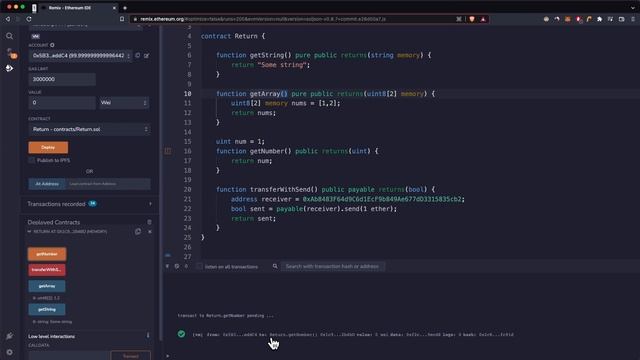Viewport: 640px width, 360px height.
Task: Copy the account address to clipboard
Action: coord(138,56)
